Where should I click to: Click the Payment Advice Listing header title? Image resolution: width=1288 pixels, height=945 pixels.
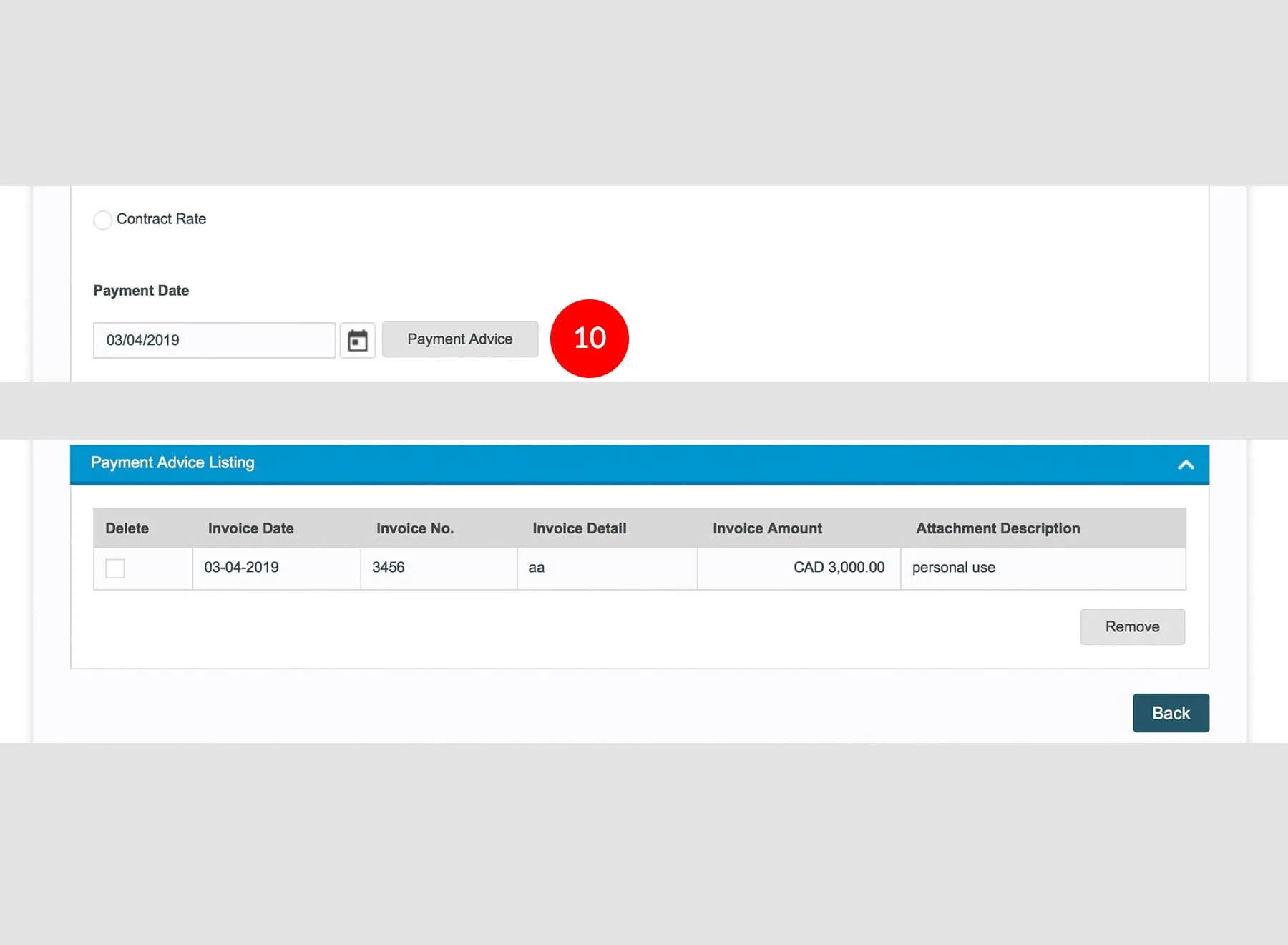[x=172, y=463]
